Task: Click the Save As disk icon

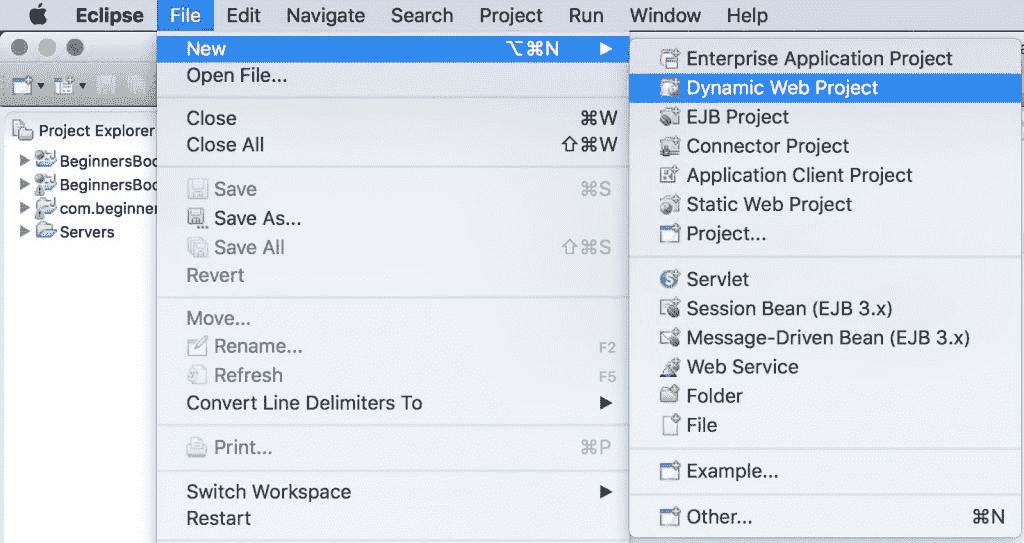Action: click(x=197, y=218)
